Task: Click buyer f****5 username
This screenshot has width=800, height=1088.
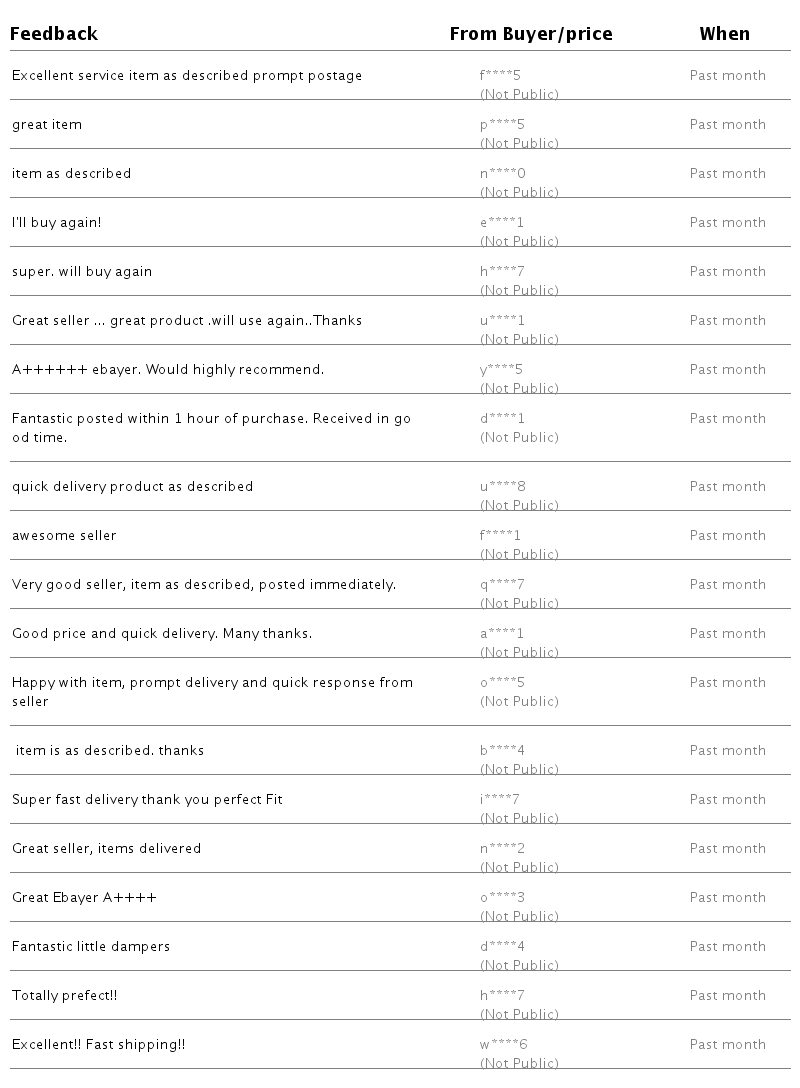Action: pos(502,75)
